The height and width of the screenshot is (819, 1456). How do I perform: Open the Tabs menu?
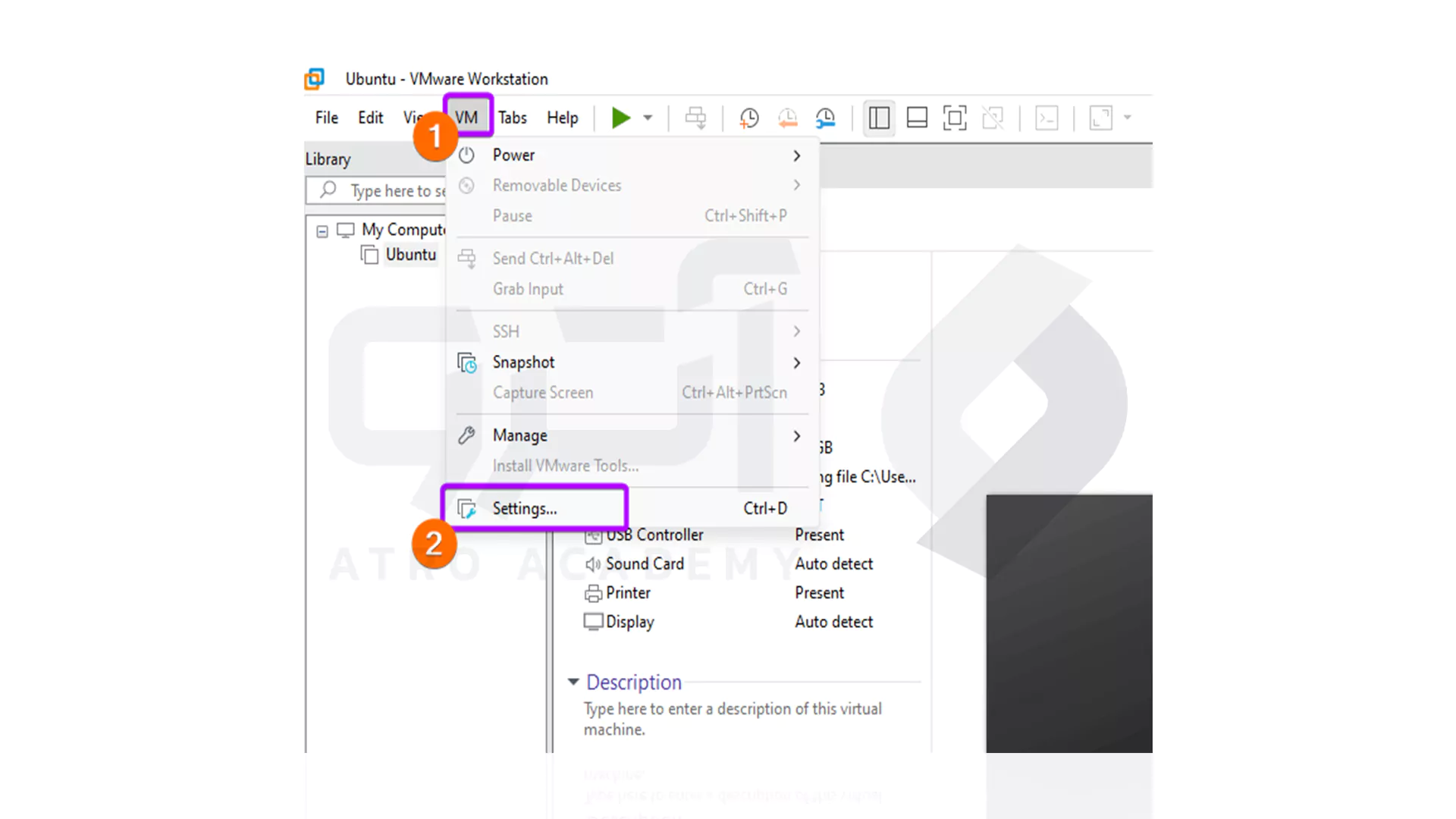513,118
